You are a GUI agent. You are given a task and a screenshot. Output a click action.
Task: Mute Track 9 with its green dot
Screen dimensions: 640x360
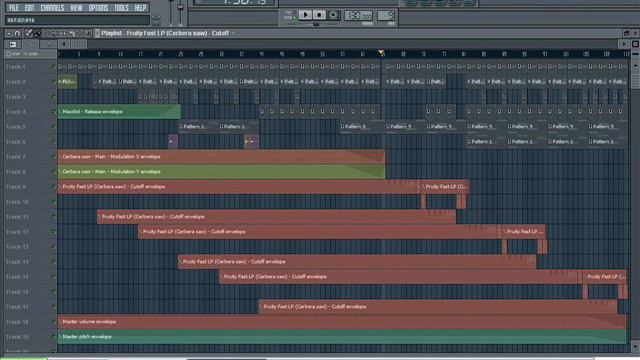coord(53,187)
